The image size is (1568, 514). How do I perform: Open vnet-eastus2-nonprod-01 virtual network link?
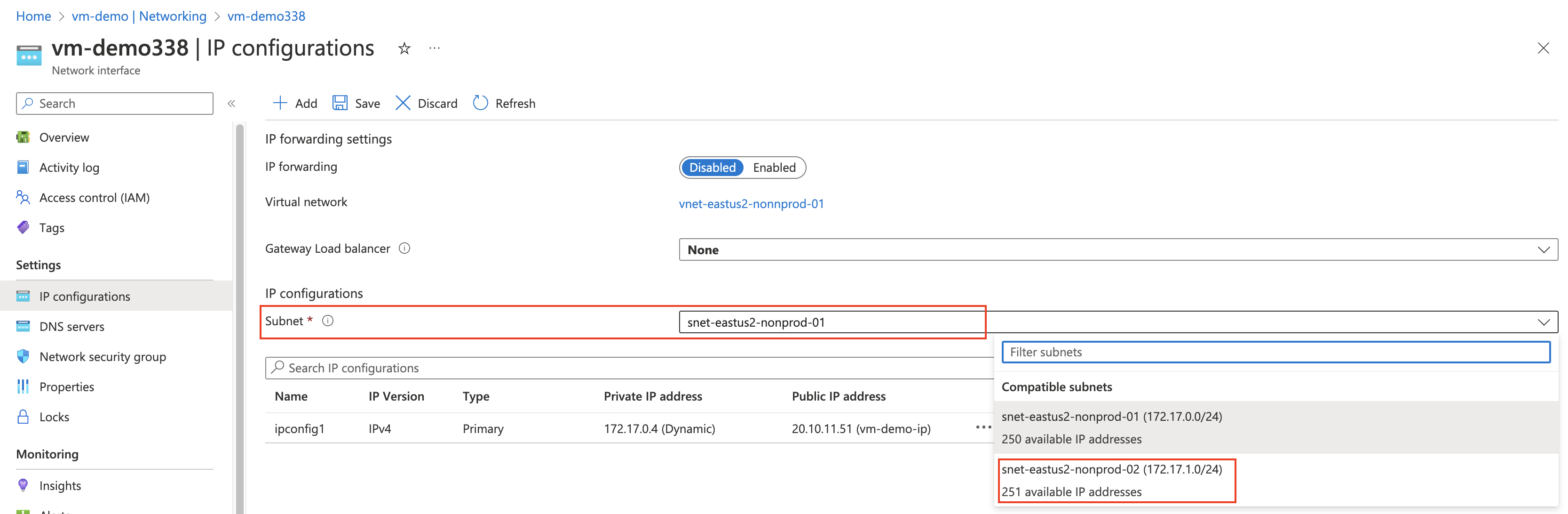point(751,204)
